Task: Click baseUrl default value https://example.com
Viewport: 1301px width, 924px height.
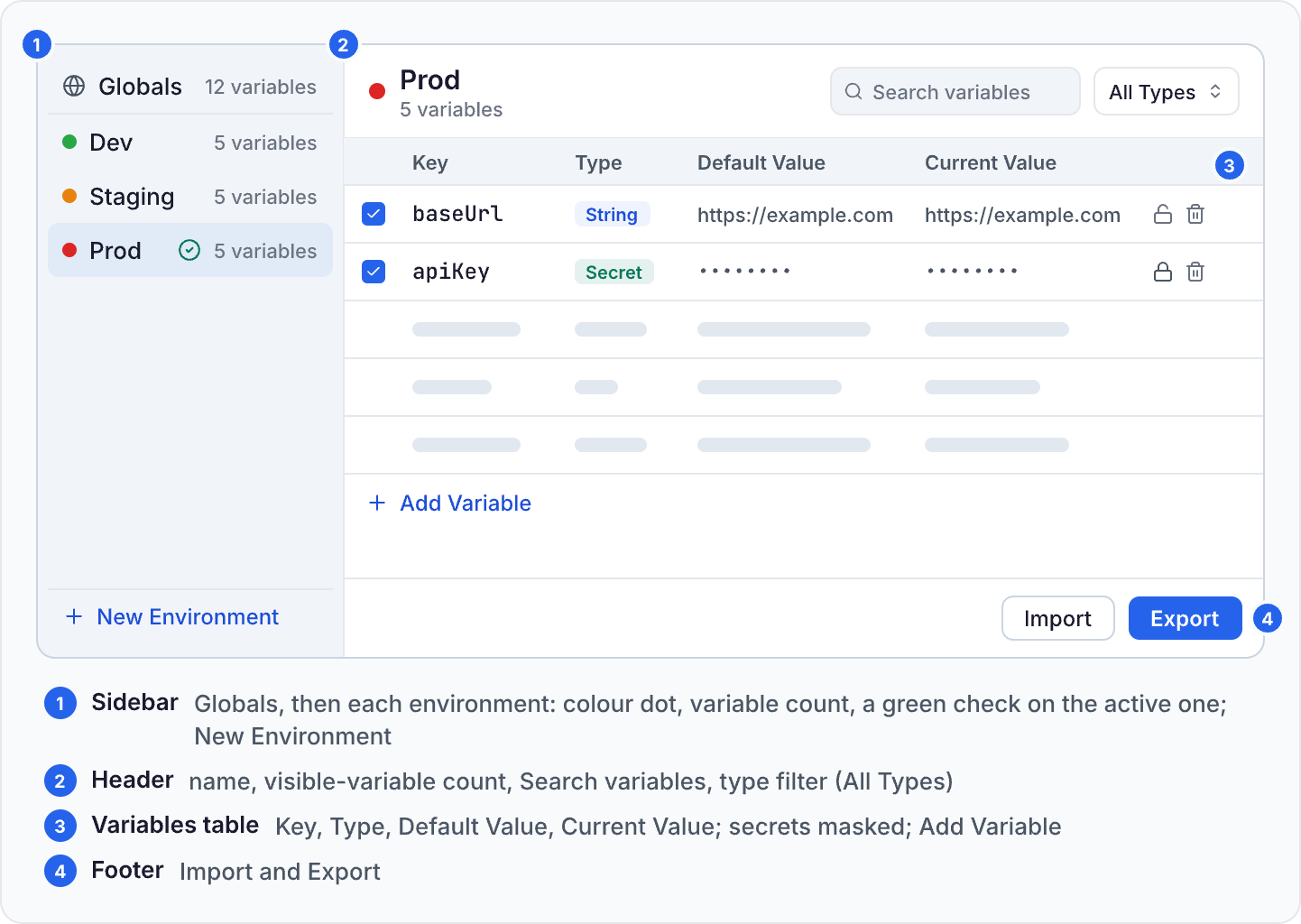Action: [x=795, y=215]
